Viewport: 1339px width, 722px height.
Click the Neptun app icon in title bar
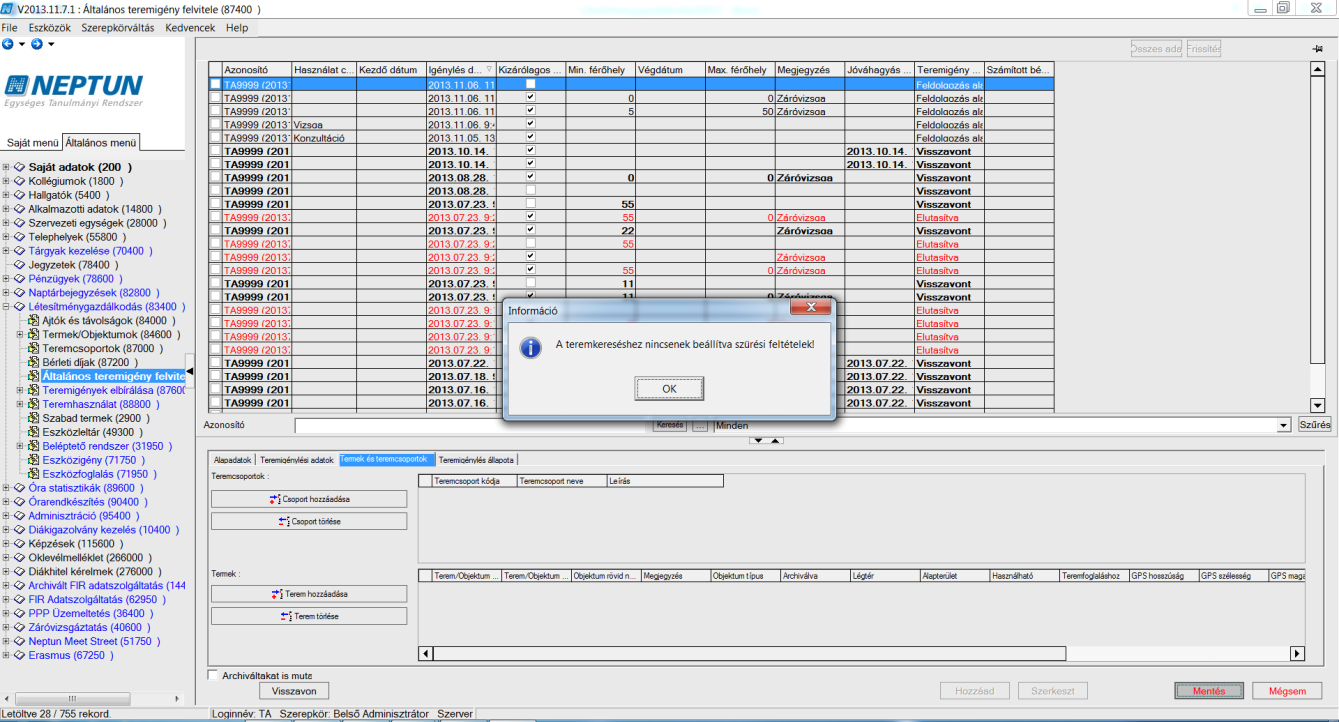8,9
